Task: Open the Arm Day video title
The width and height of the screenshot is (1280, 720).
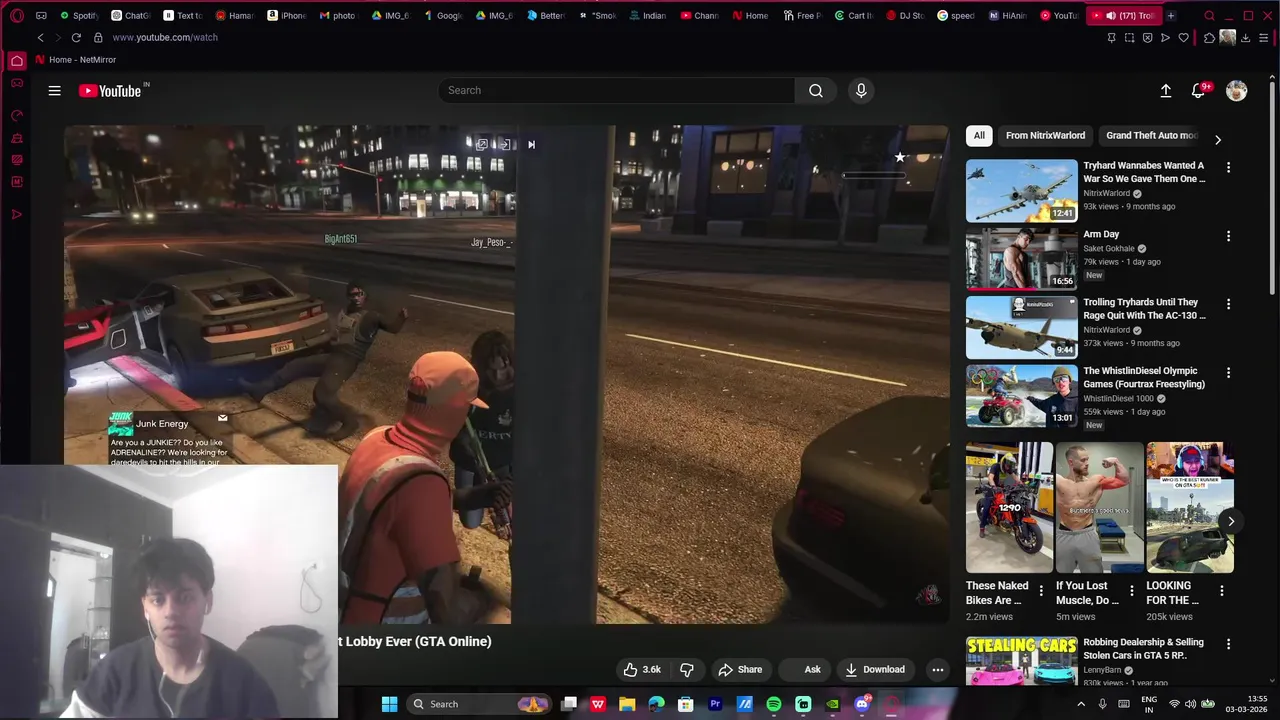Action: point(1101,234)
